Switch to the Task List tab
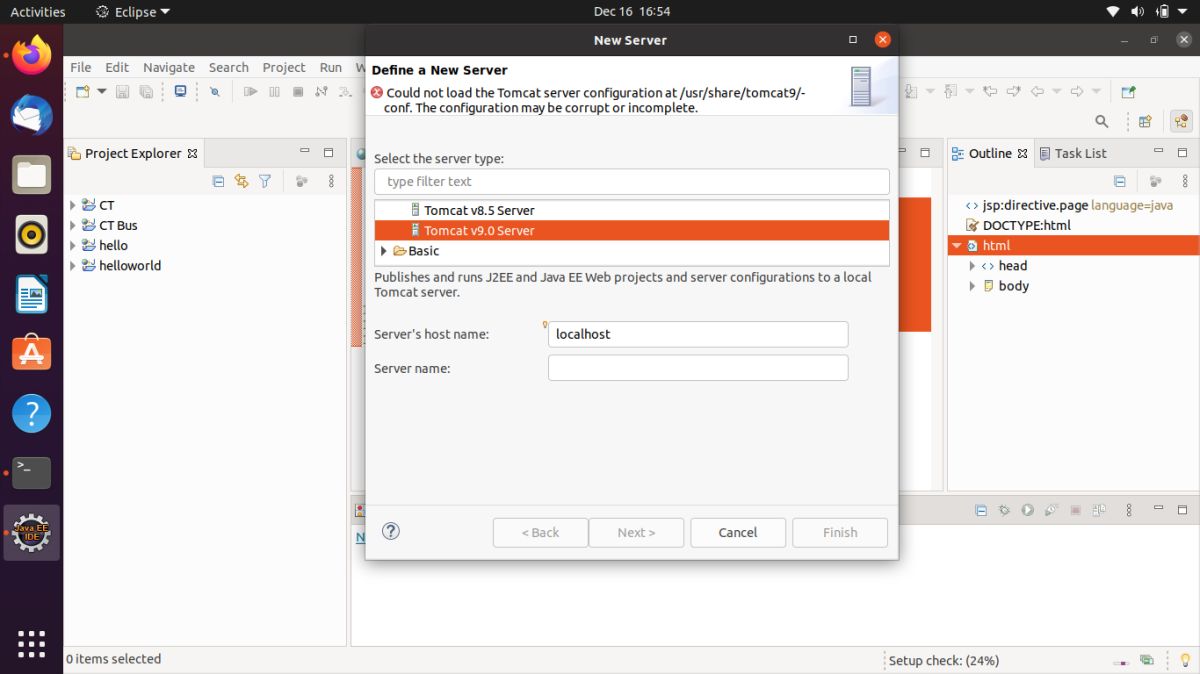Viewport: 1200px width, 674px height. [x=1073, y=153]
